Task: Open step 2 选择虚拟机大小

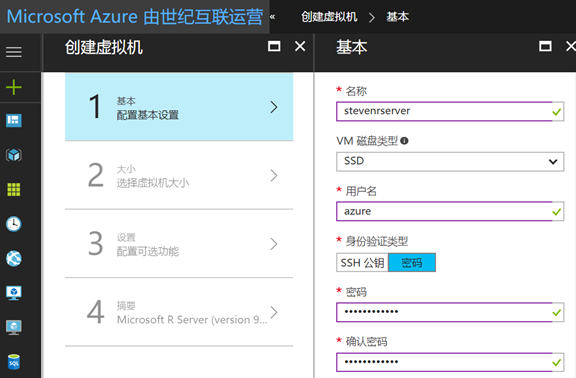Action: coord(179,175)
